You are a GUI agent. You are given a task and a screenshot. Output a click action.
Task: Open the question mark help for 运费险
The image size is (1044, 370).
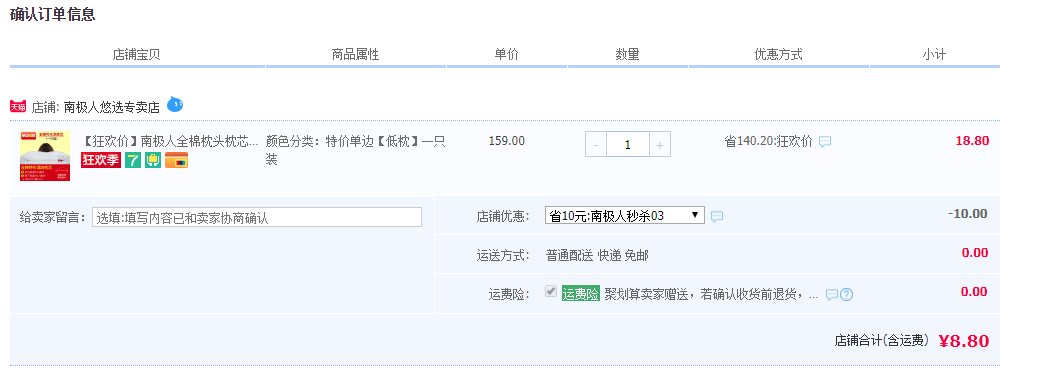pyautogui.click(x=846, y=294)
